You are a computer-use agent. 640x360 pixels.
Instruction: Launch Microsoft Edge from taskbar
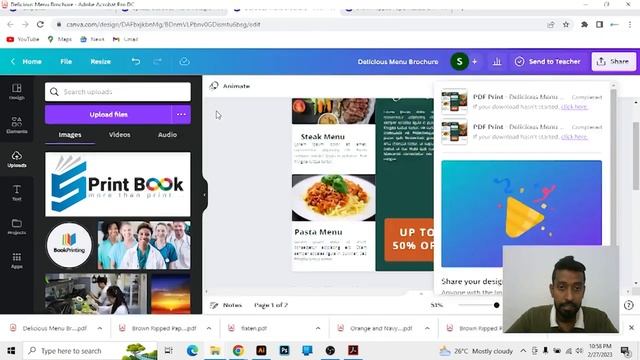coord(192,351)
